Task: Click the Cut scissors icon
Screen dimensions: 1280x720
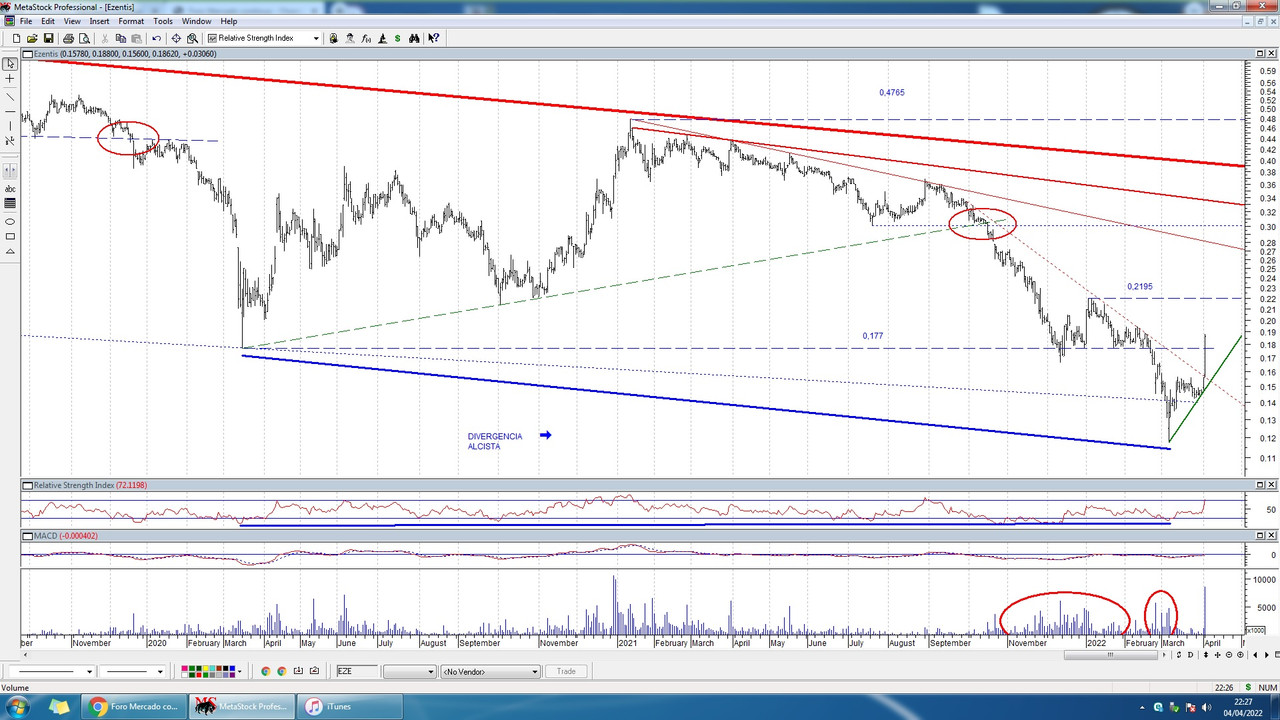Action: [104, 38]
